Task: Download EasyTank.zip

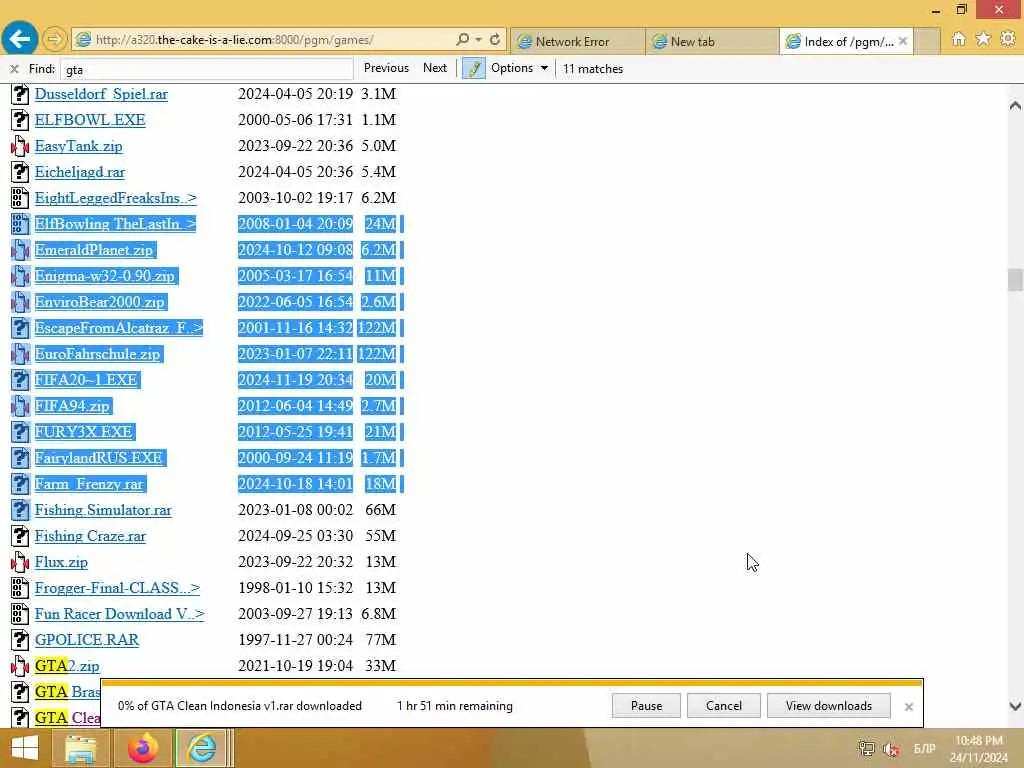Action: 78,146
